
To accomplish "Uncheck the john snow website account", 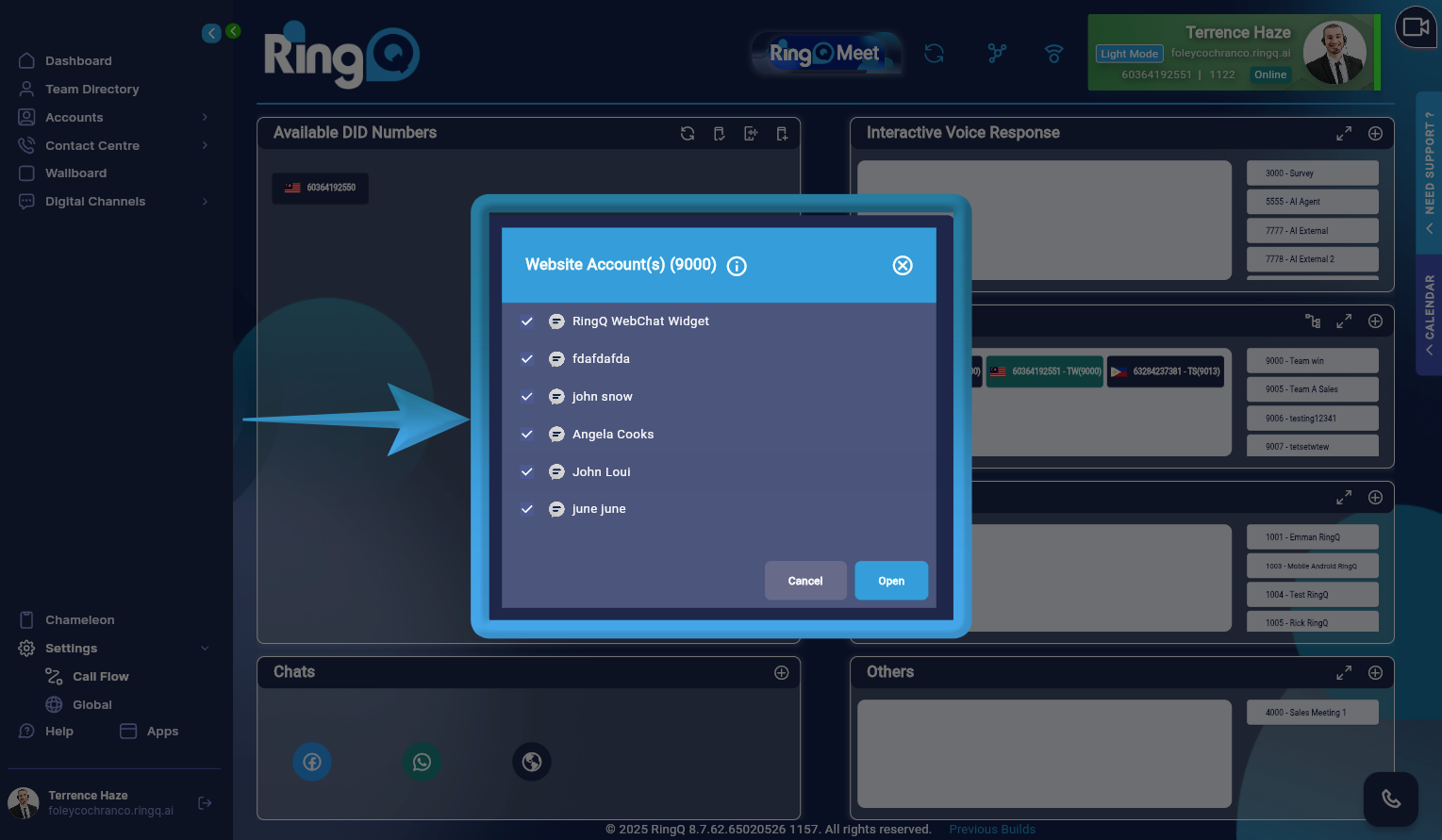I will click(x=527, y=396).
